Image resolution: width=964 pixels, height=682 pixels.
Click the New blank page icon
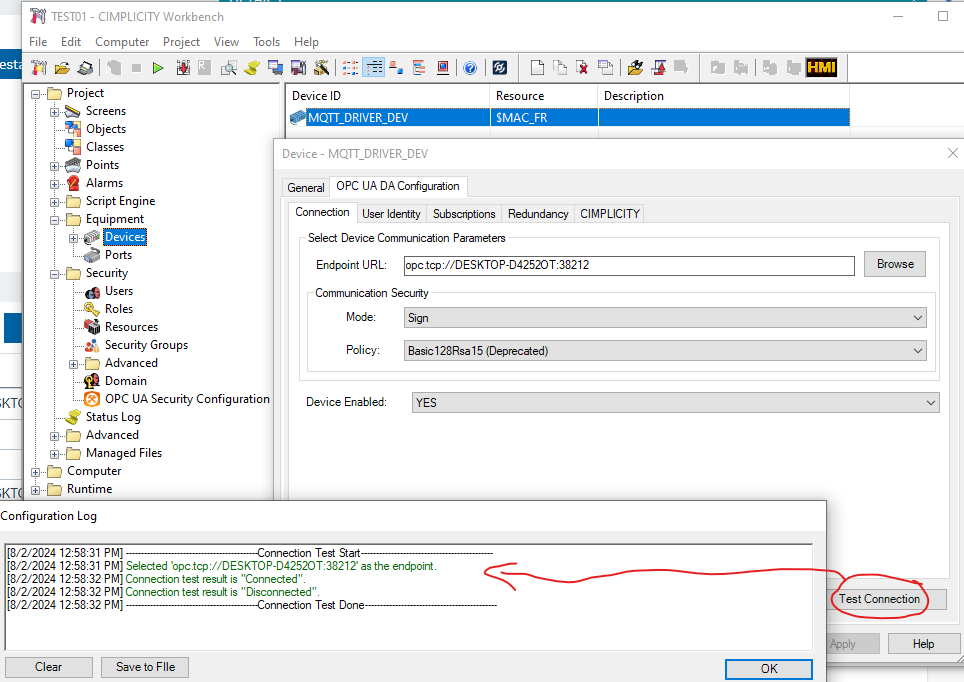click(537, 68)
